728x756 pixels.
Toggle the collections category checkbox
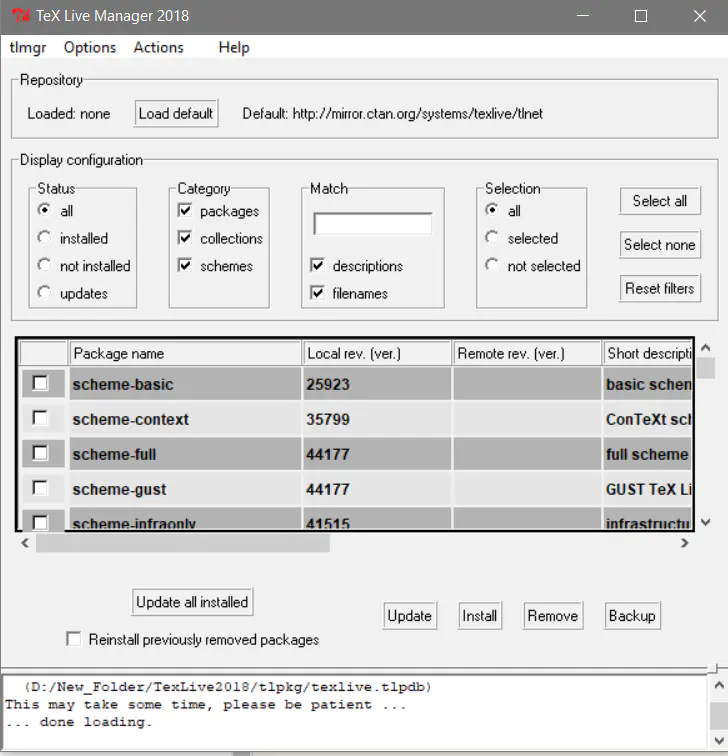pyautogui.click(x=185, y=238)
